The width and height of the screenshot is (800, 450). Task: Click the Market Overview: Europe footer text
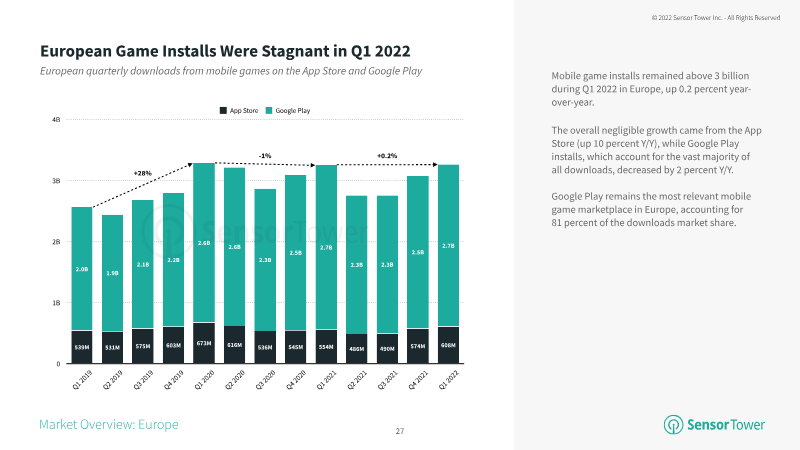108,425
